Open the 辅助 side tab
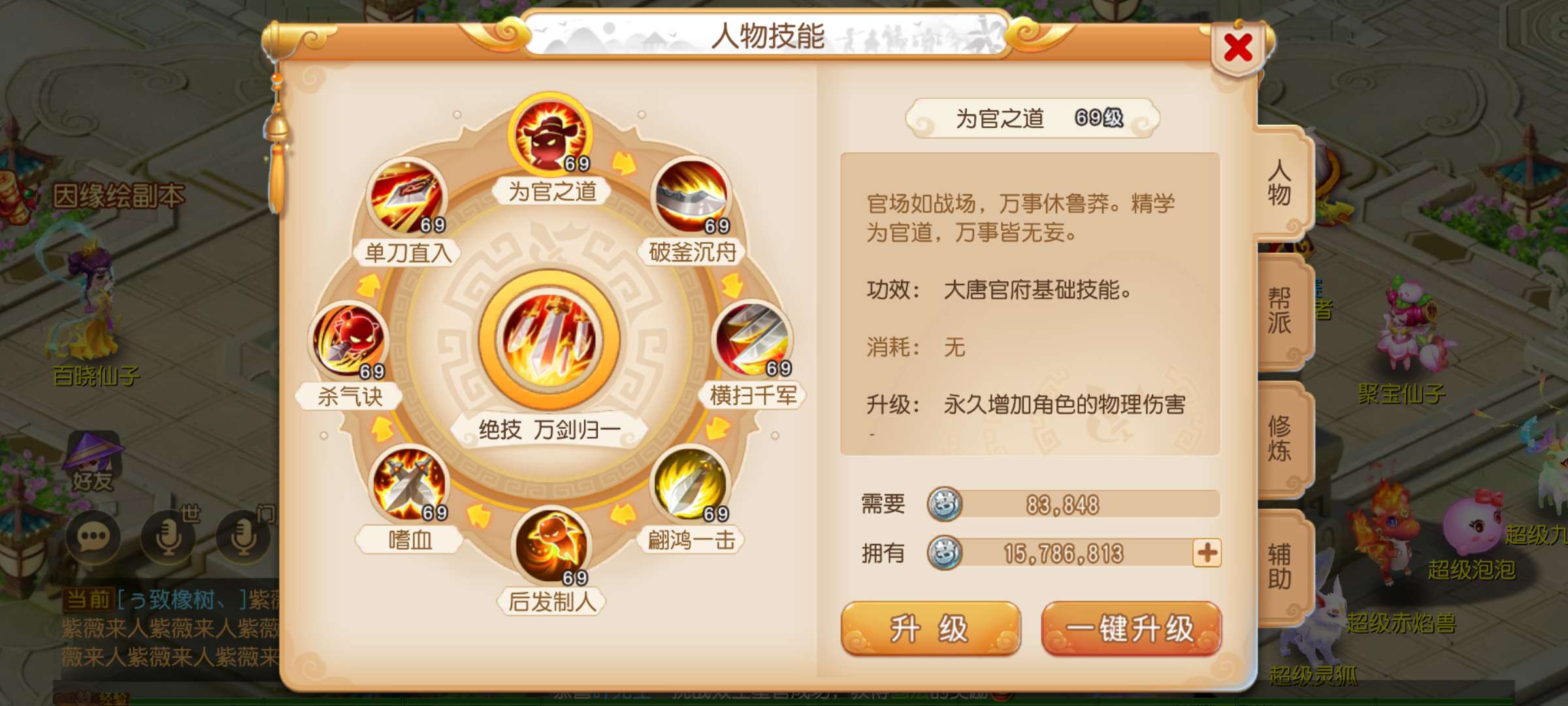Image resolution: width=1568 pixels, height=706 pixels. (x=1279, y=567)
